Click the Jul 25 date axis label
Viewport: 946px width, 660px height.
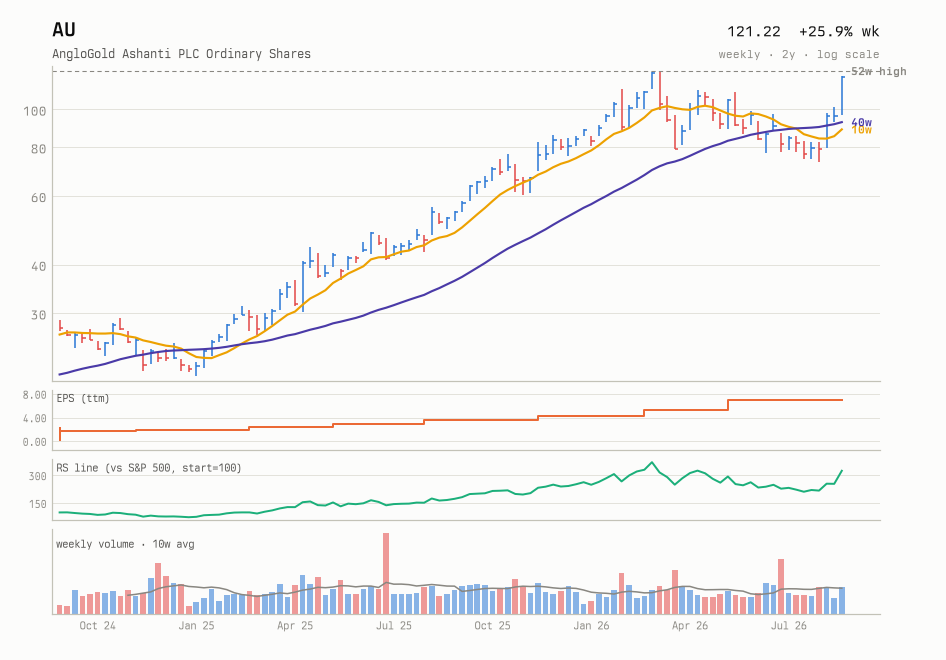pos(394,626)
